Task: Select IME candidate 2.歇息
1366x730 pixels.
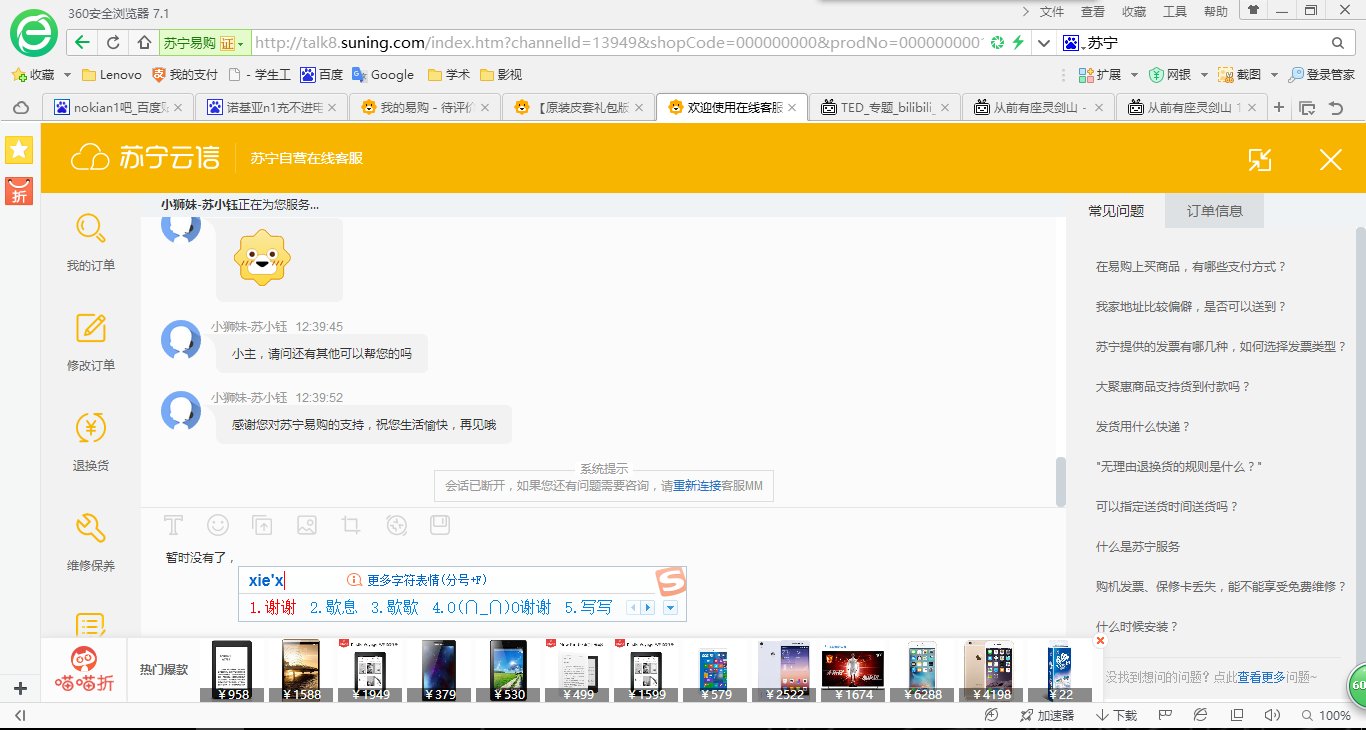Action: tap(333, 607)
